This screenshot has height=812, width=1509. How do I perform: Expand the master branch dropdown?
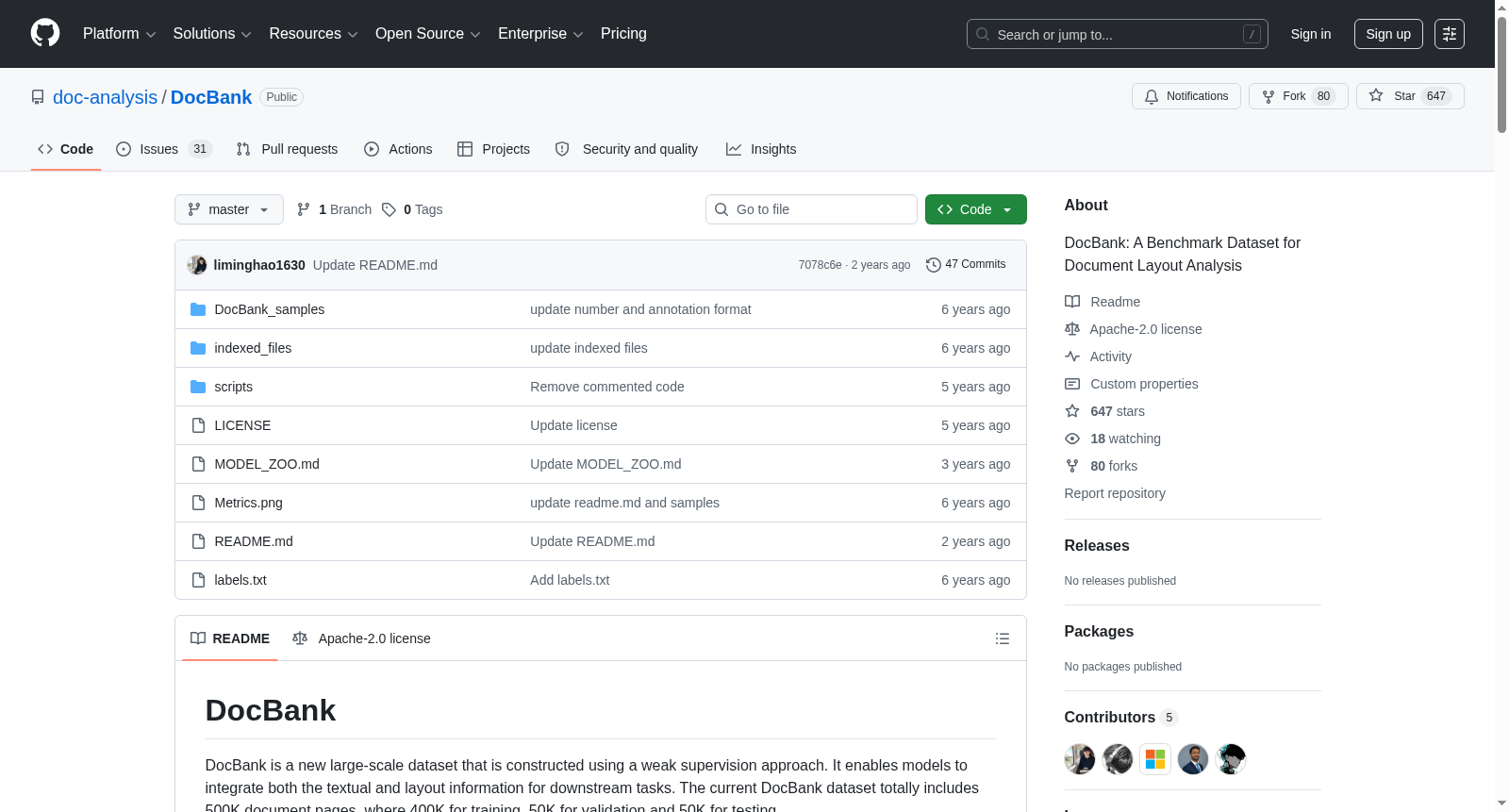point(229,209)
